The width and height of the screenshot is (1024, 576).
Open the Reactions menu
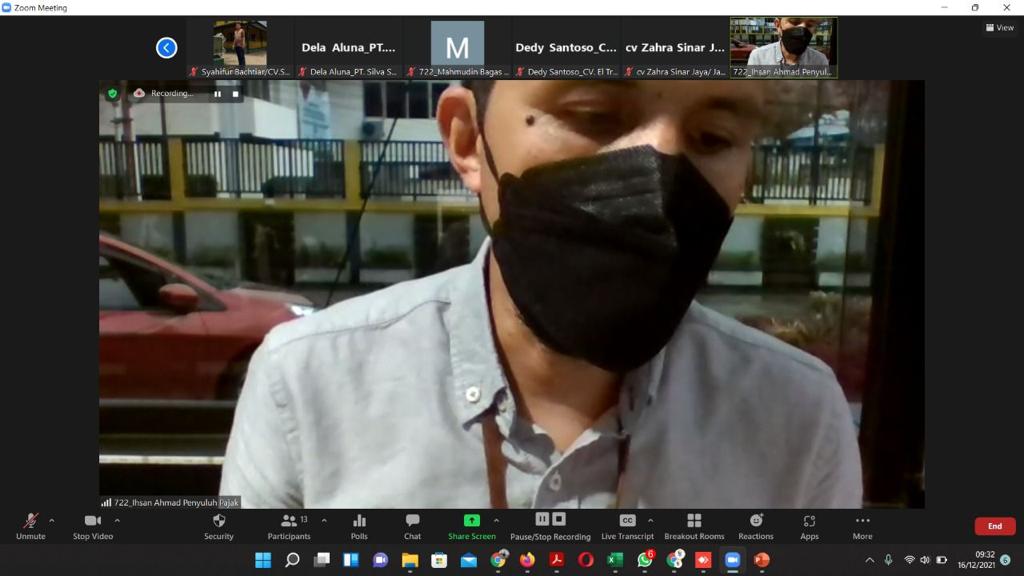[756, 526]
